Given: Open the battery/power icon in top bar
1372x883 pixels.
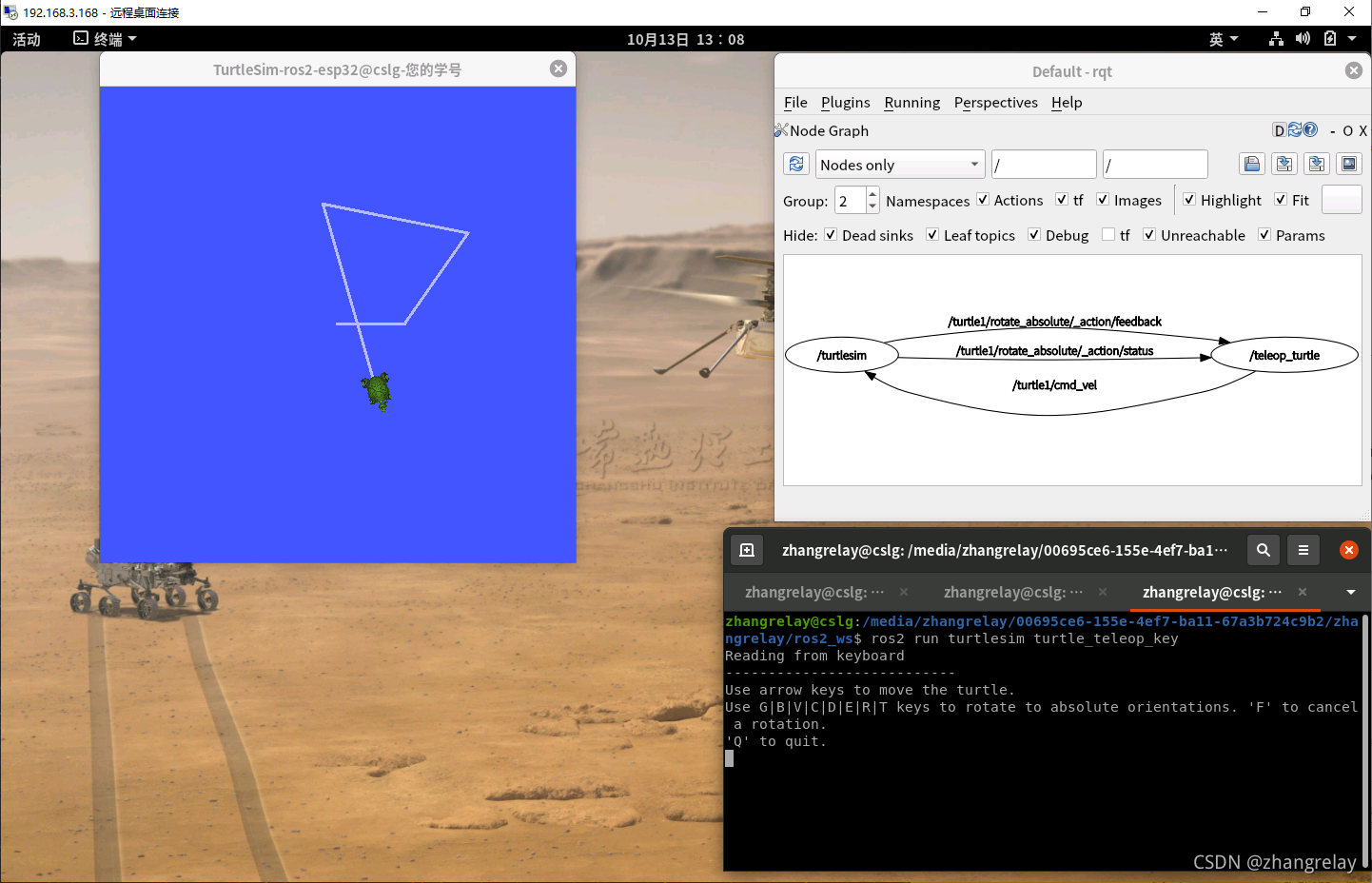Looking at the screenshot, I should (x=1330, y=39).
